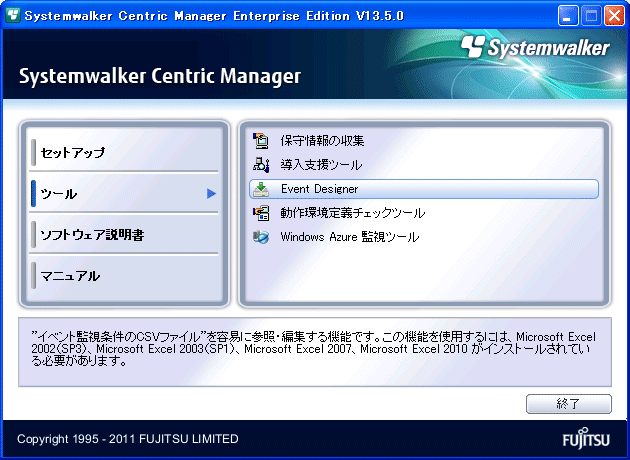Click the Windows Azure 監視ツール globe icon
This screenshot has height=460, width=630.
260,237
